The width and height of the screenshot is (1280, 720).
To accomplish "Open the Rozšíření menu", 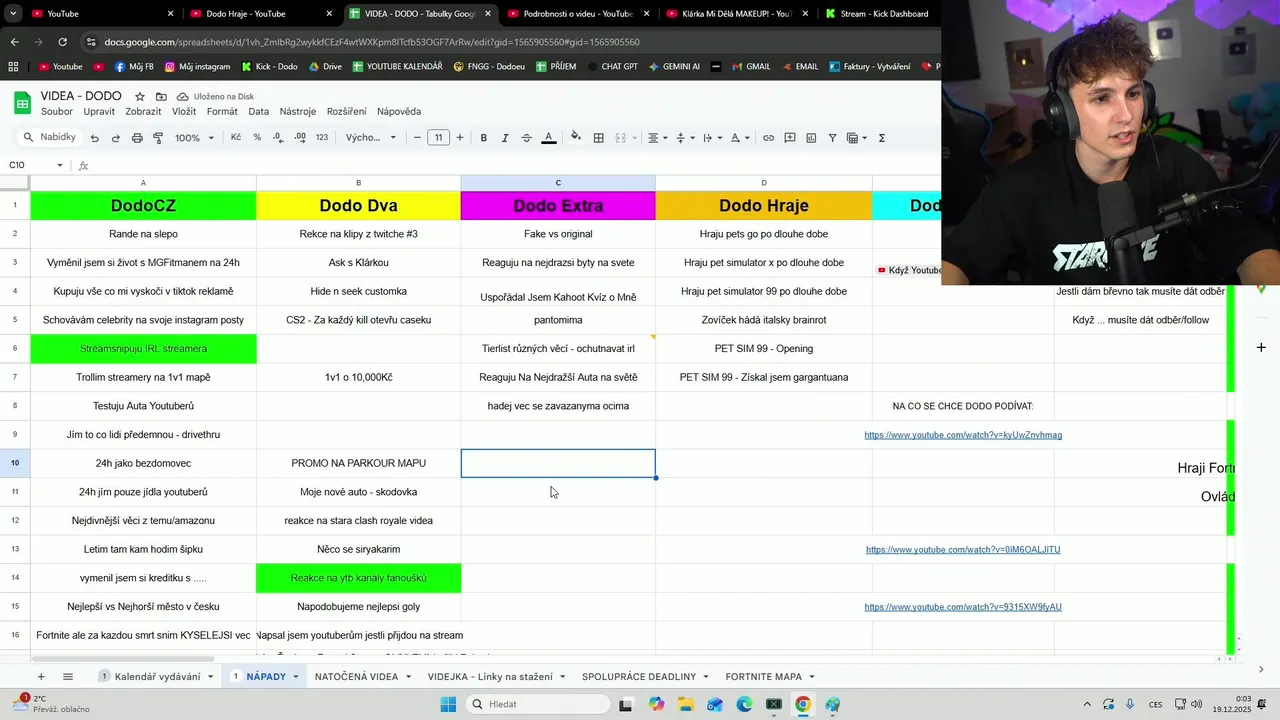I will [x=346, y=111].
